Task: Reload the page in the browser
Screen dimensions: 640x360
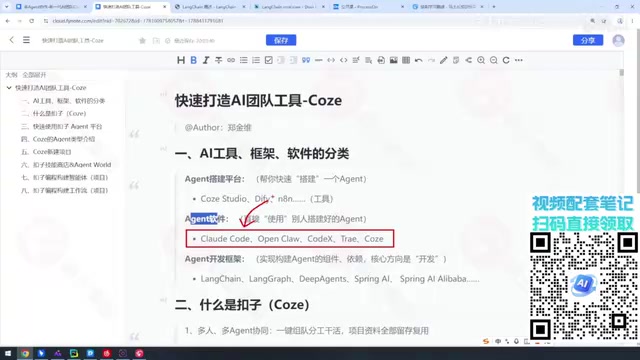Action: pyautogui.click(x=31, y=20)
